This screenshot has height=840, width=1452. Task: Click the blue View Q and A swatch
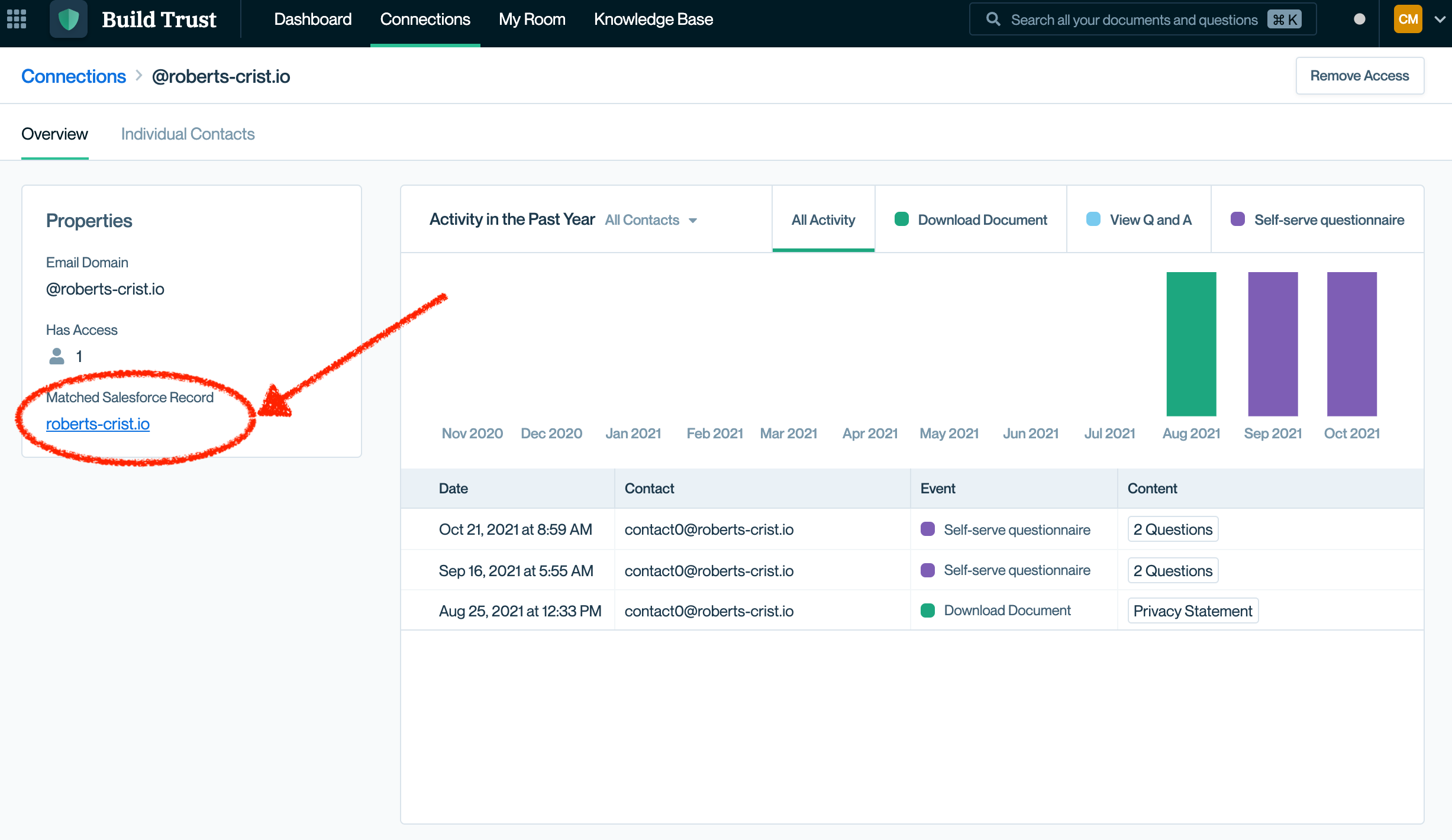[1093, 219]
